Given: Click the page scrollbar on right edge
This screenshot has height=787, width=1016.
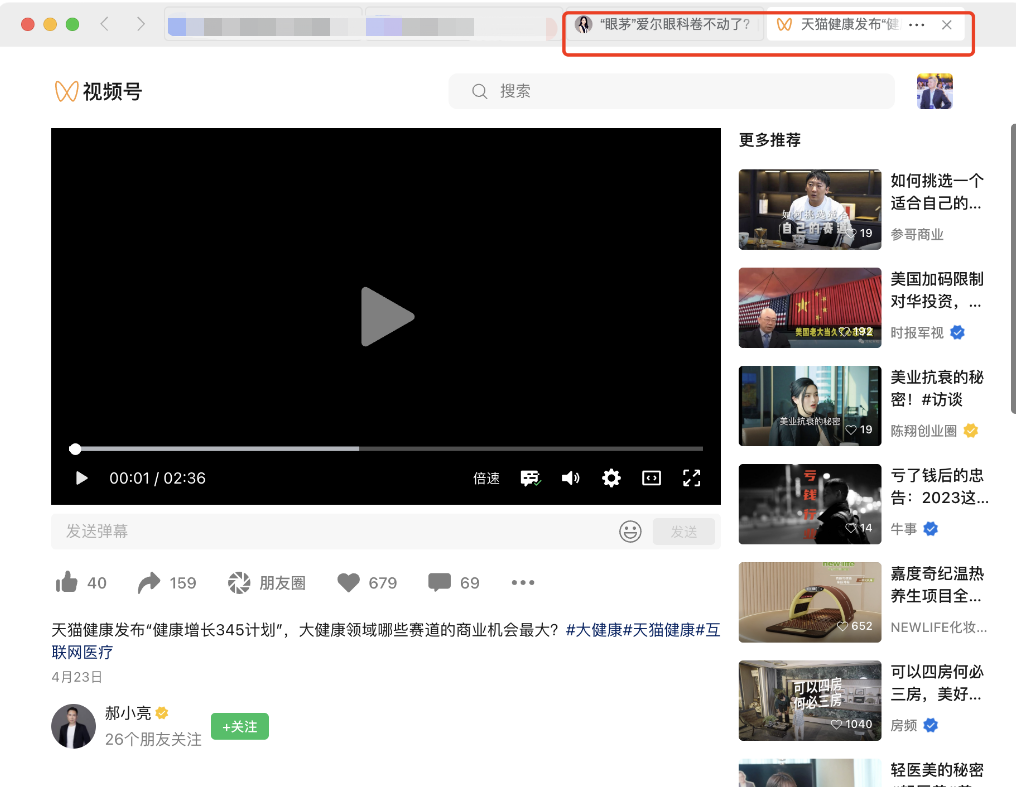Looking at the screenshot, I should [x=1013, y=268].
